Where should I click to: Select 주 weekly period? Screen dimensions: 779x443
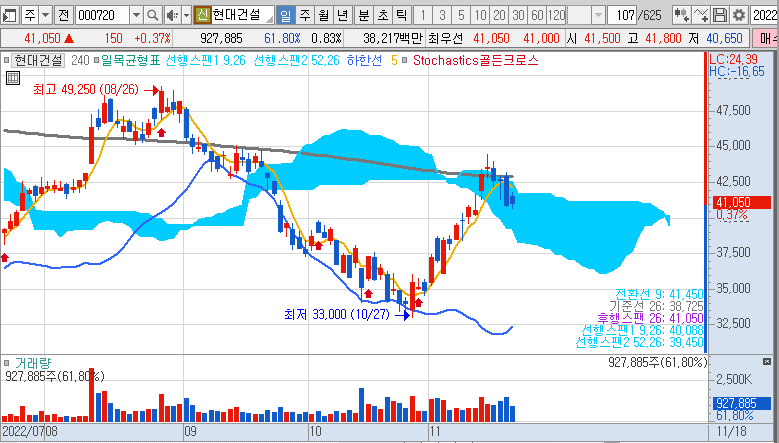(x=305, y=15)
